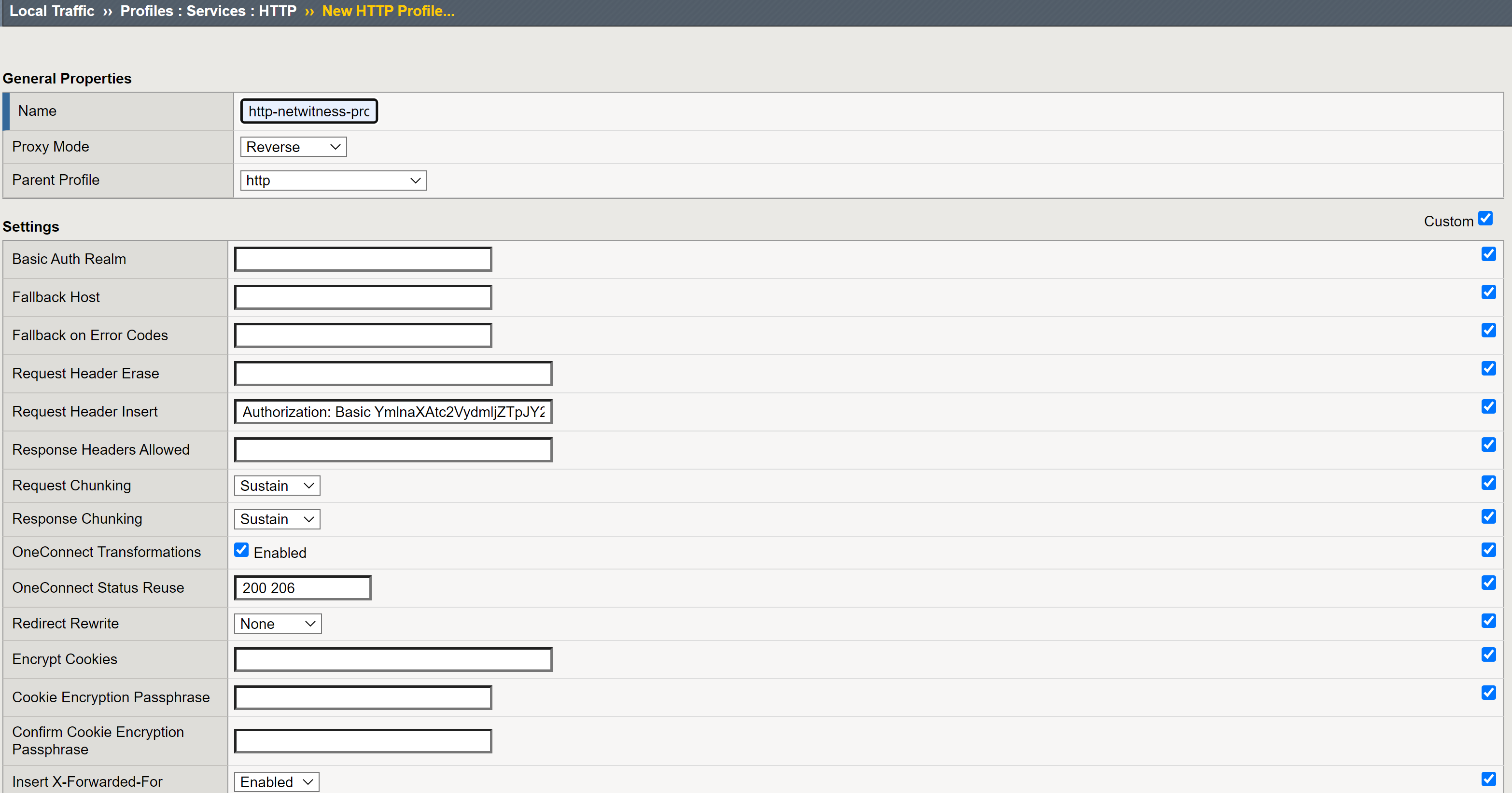Toggle OneConnect Transformations Enabled checkbox
This screenshot has height=793, width=1512.
[241, 550]
